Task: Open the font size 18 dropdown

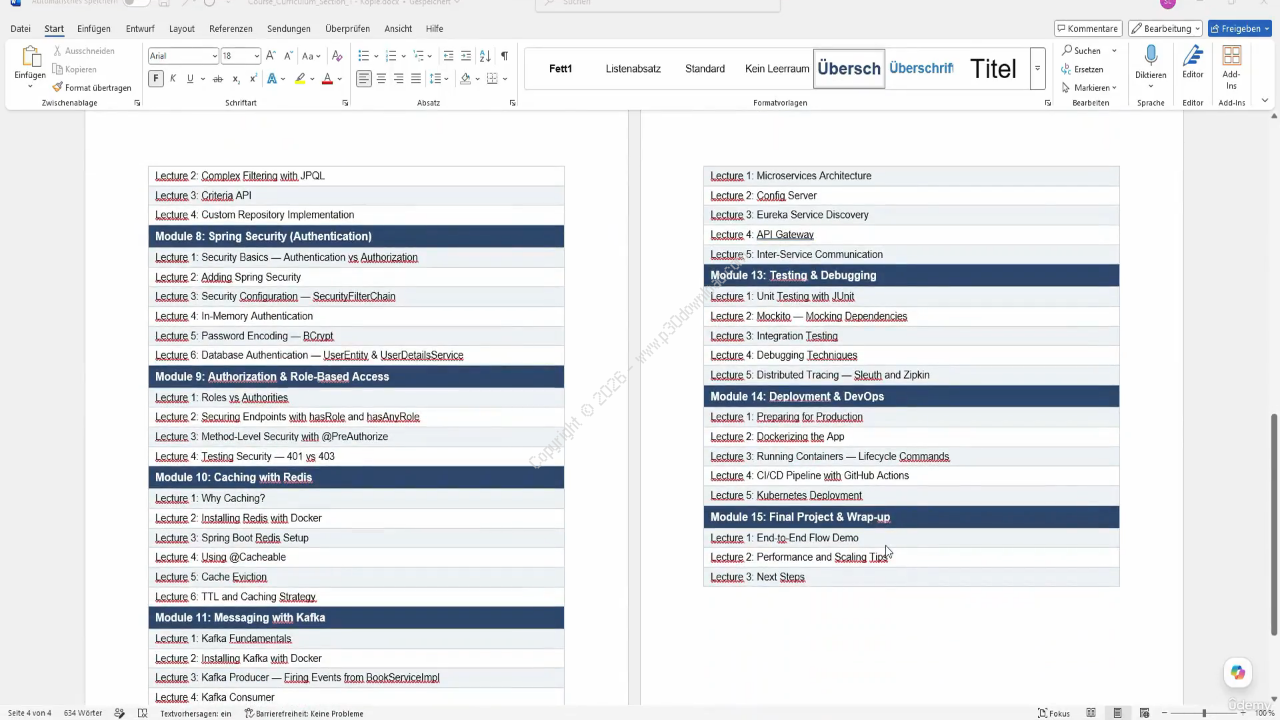Action: 256,56
